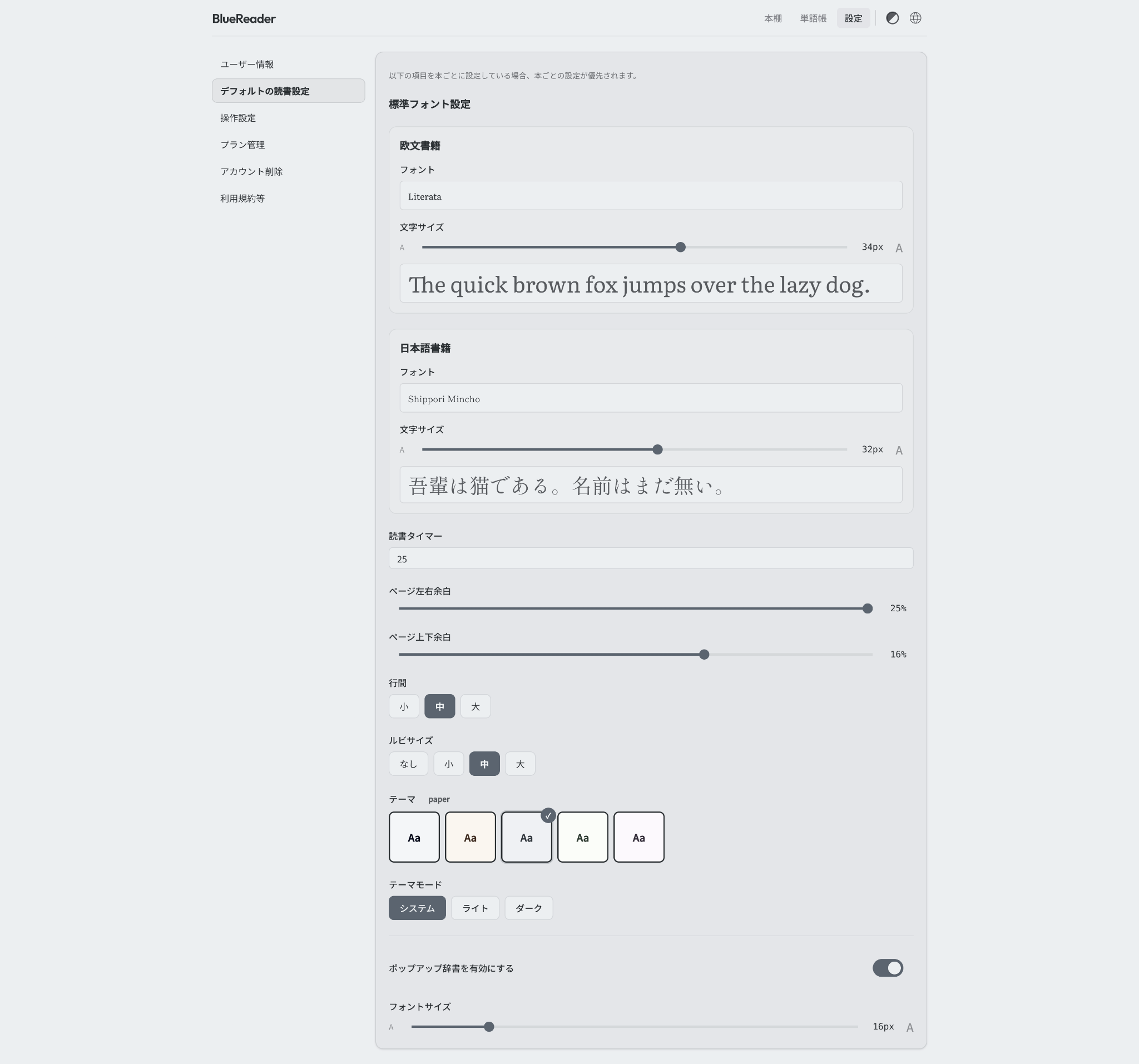
Task: Select the first white theme swatch
Action: point(414,837)
